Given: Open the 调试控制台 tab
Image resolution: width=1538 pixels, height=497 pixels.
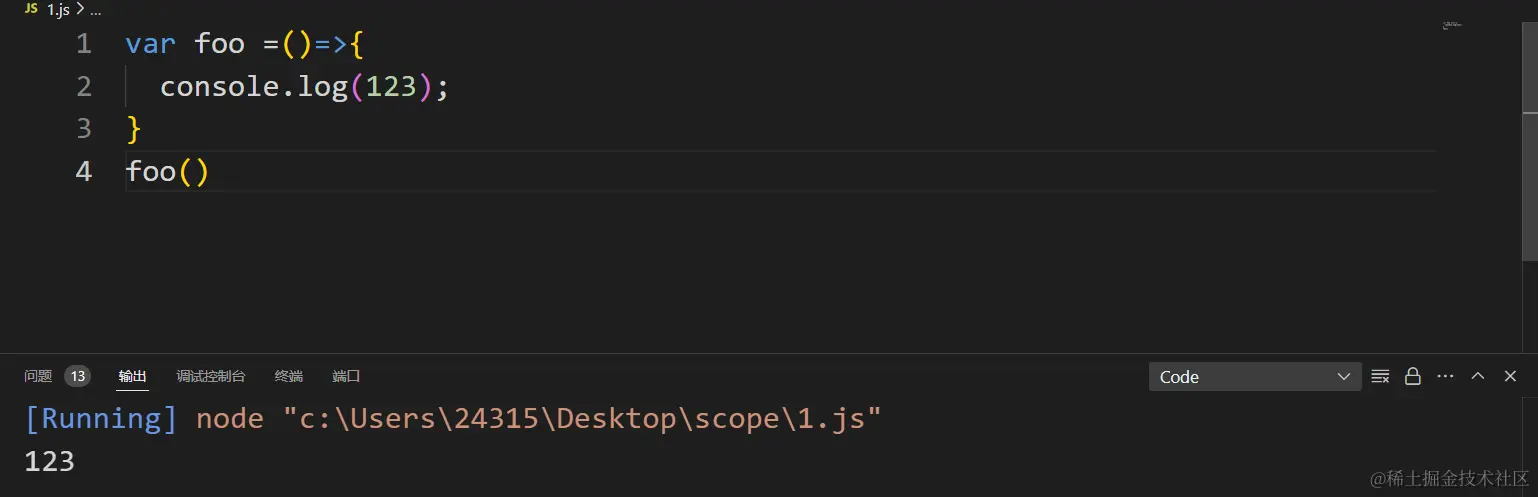Looking at the screenshot, I should coord(211,377).
